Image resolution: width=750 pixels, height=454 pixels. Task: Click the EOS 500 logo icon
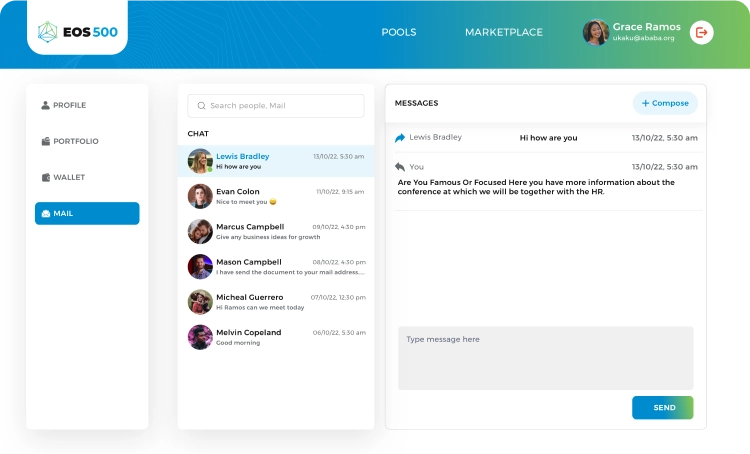[x=48, y=32]
